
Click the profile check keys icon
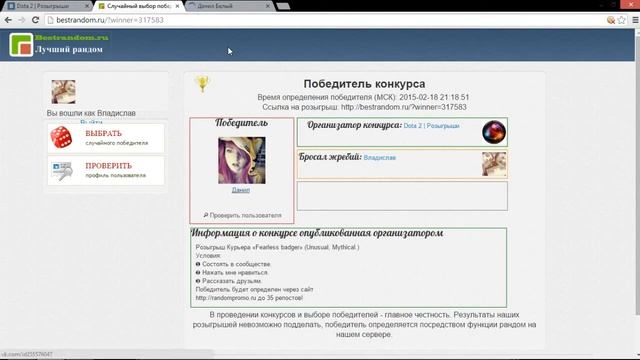(x=62, y=171)
